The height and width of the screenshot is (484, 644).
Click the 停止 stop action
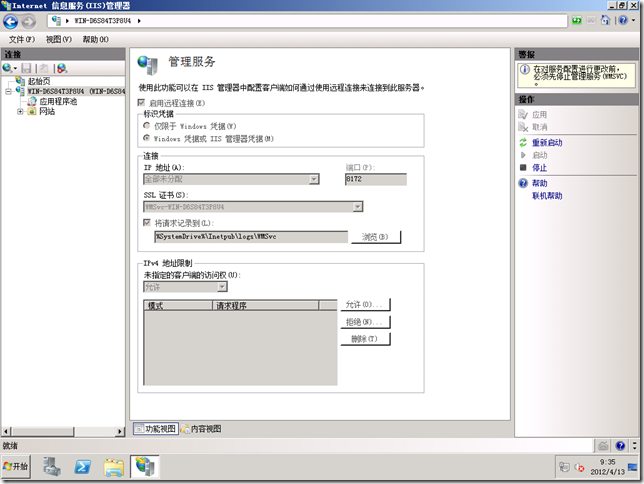coord(540,168)
